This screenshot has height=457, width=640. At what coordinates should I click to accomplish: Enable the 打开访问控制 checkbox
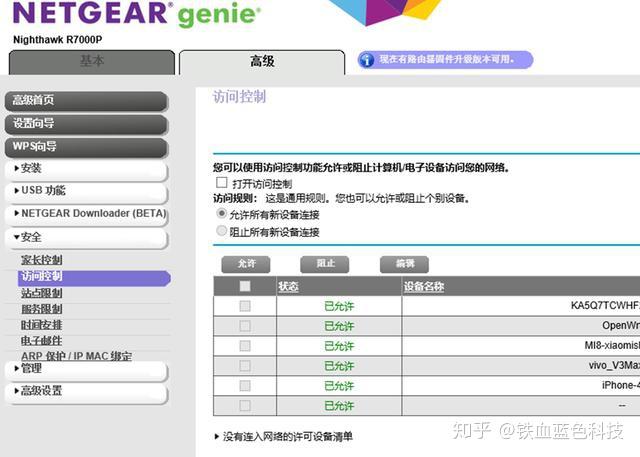[x=222, y=182]
